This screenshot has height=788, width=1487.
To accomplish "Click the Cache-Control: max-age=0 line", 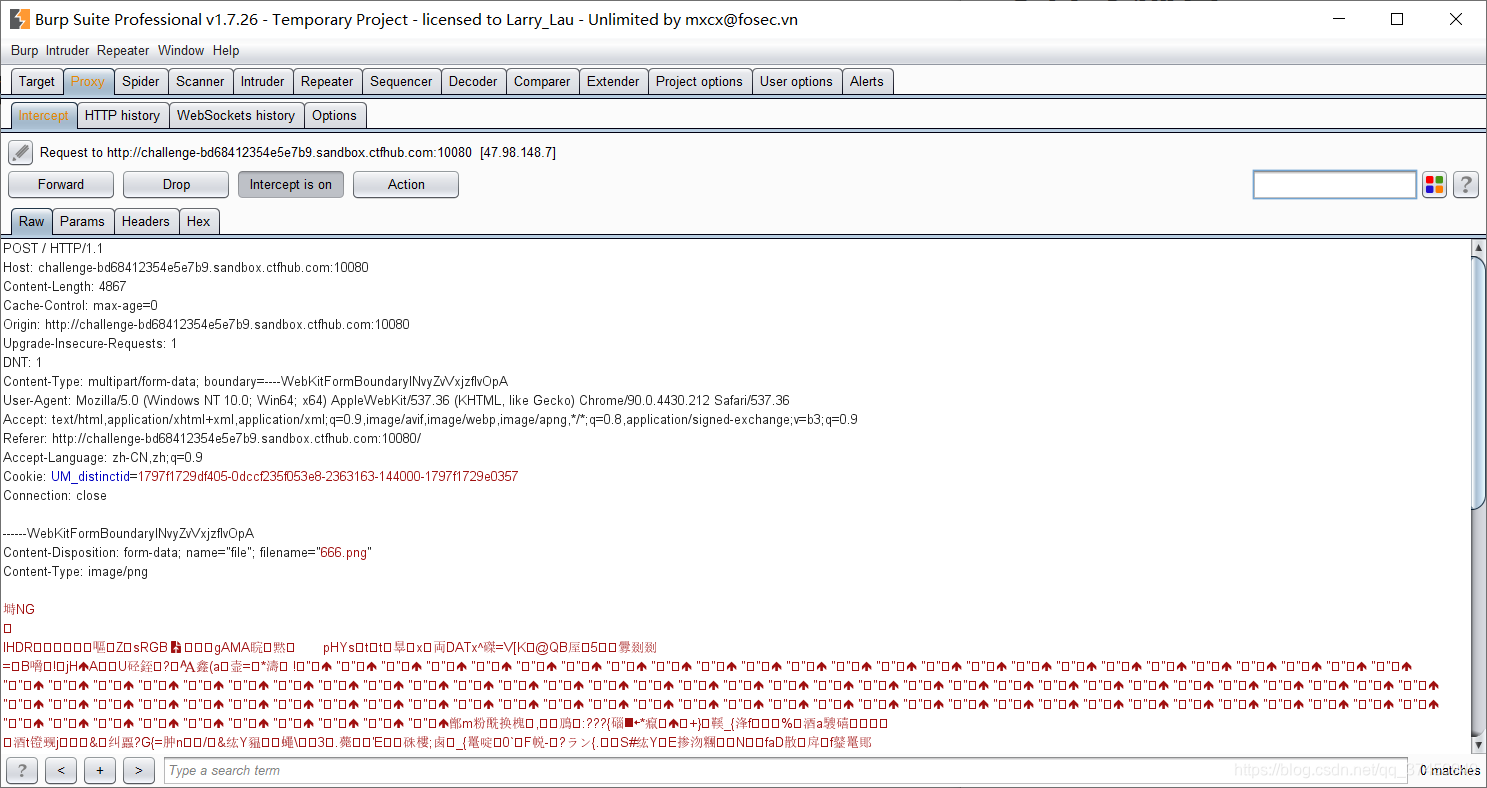I will (80, 305).
